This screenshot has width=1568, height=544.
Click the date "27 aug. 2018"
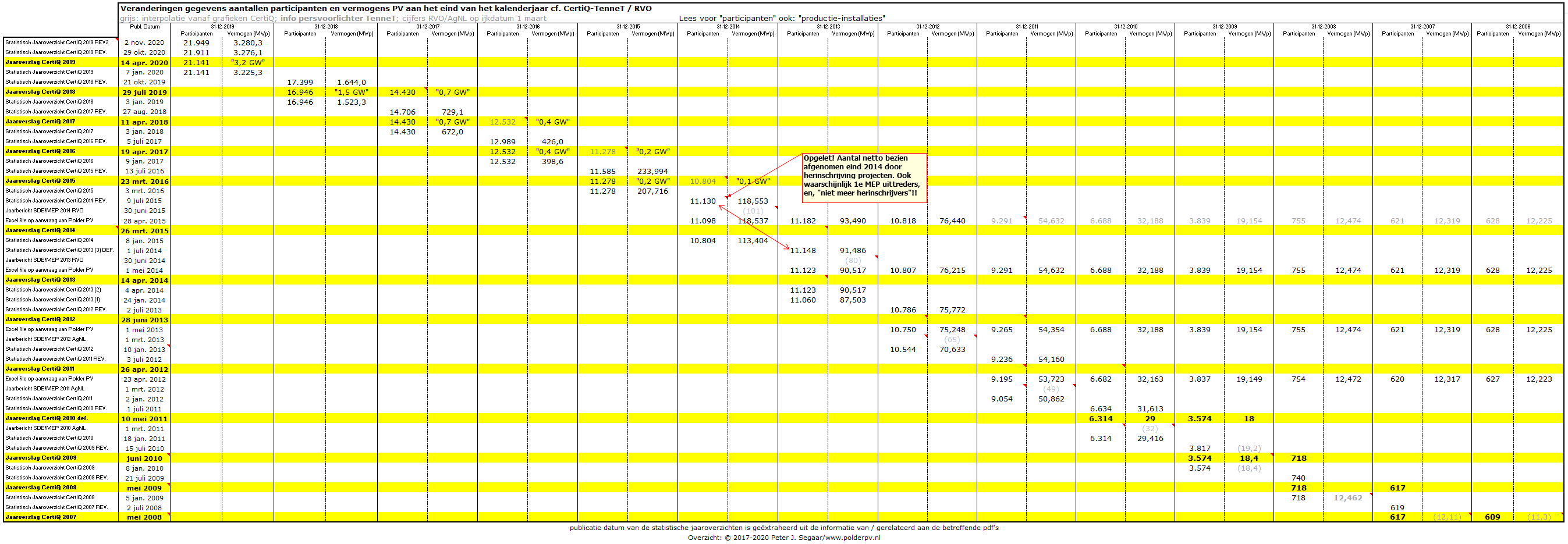(x=144, y=112)
